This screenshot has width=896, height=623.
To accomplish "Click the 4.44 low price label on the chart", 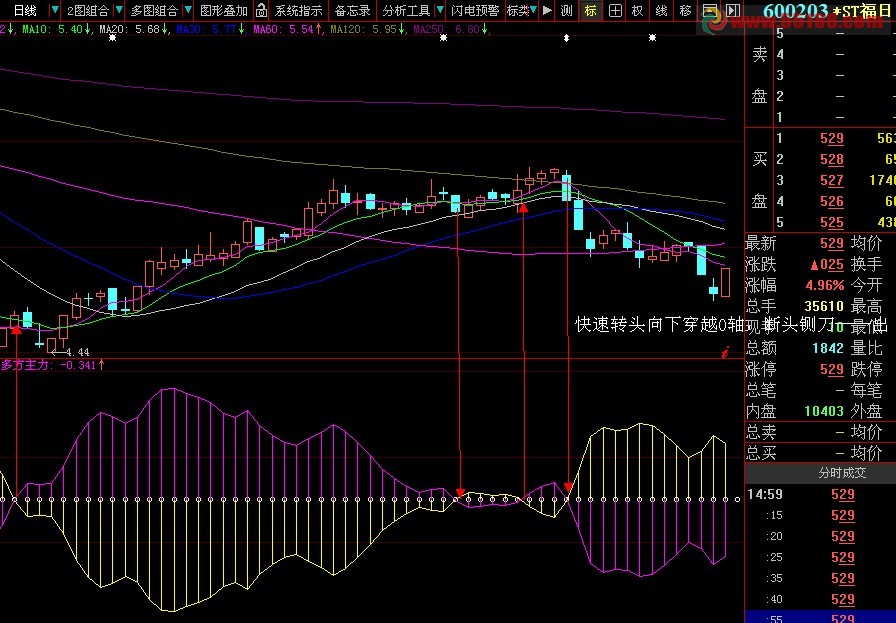I will 77,352.
